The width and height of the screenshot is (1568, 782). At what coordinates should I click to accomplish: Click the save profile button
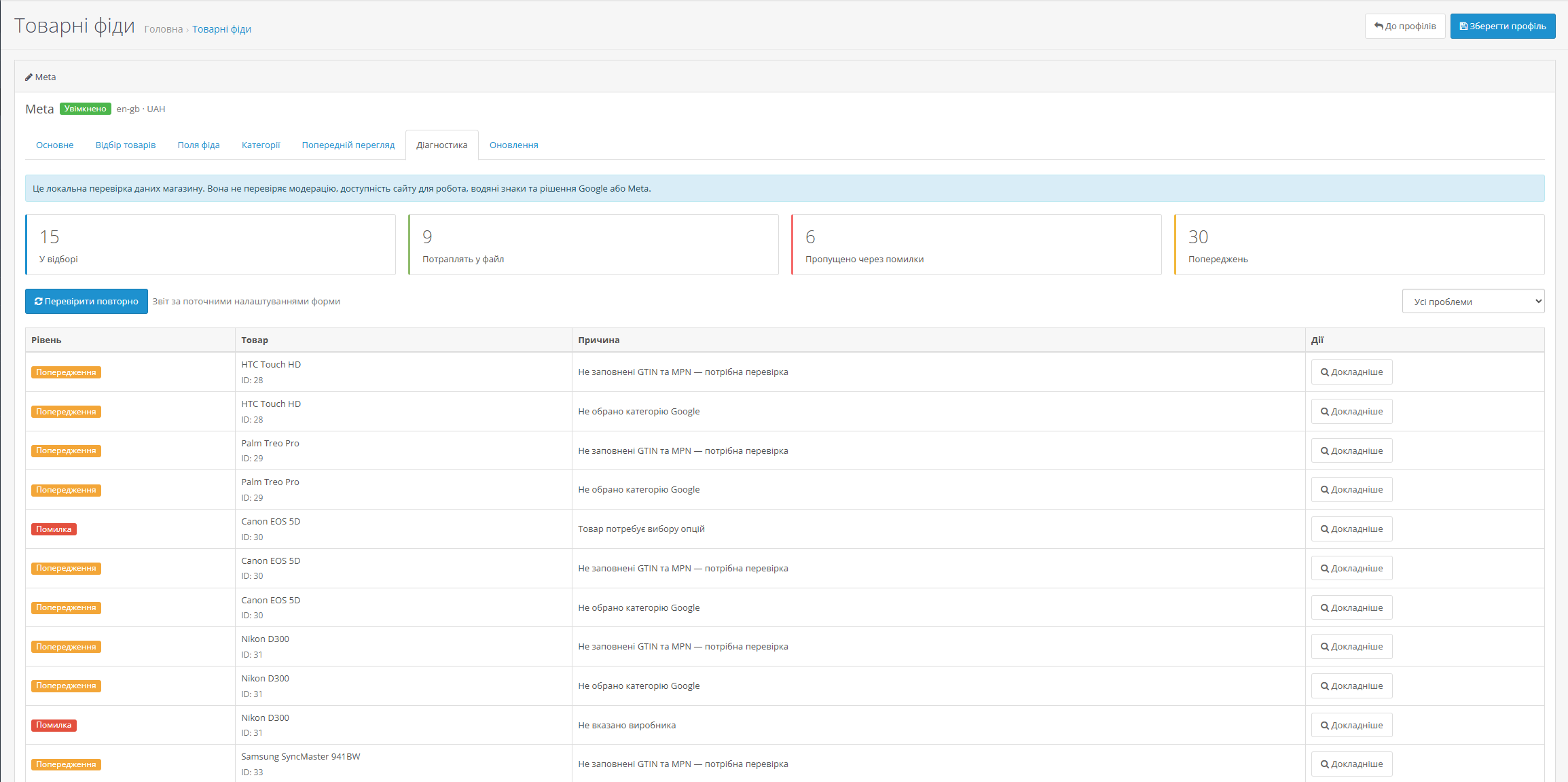(1502, 26)
